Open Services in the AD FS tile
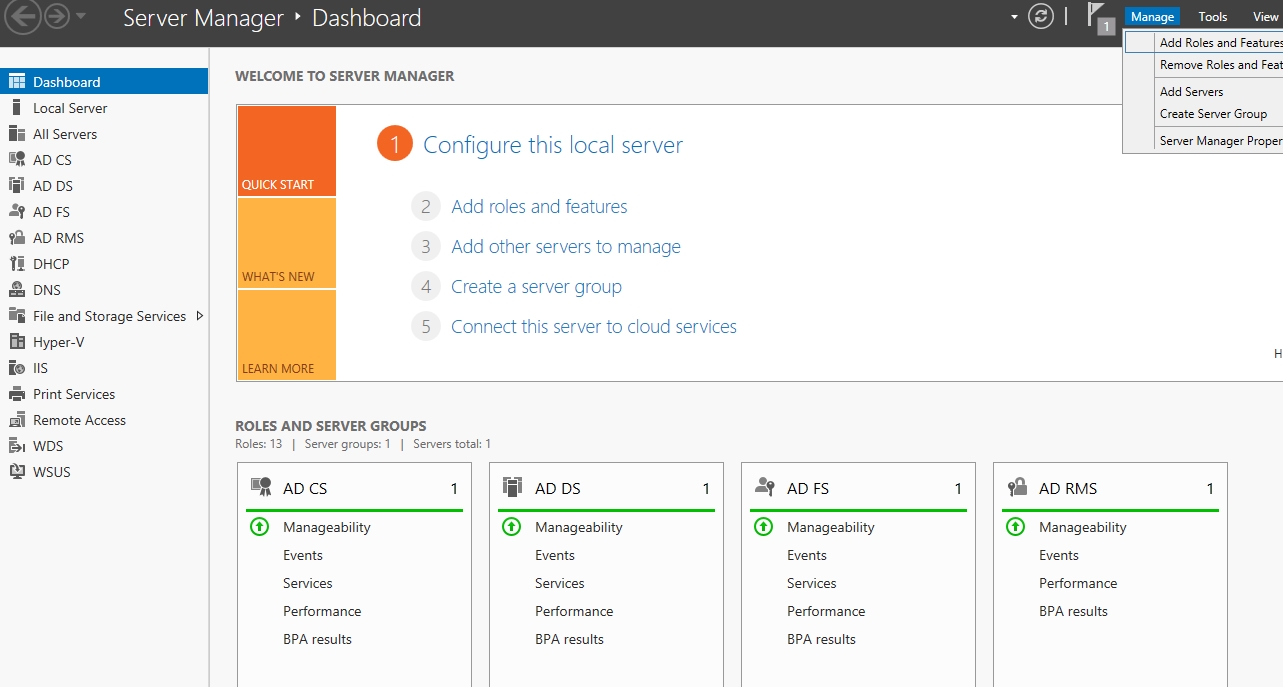The height and width of the screenshot is (687, 1283). tap(811, 583)
